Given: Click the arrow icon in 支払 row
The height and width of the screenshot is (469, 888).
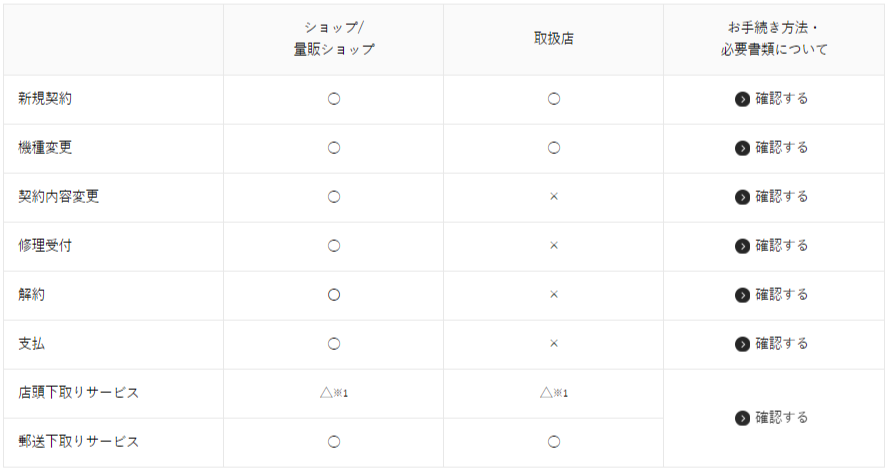Looking at the screenshot, I should tap(742, 344).
